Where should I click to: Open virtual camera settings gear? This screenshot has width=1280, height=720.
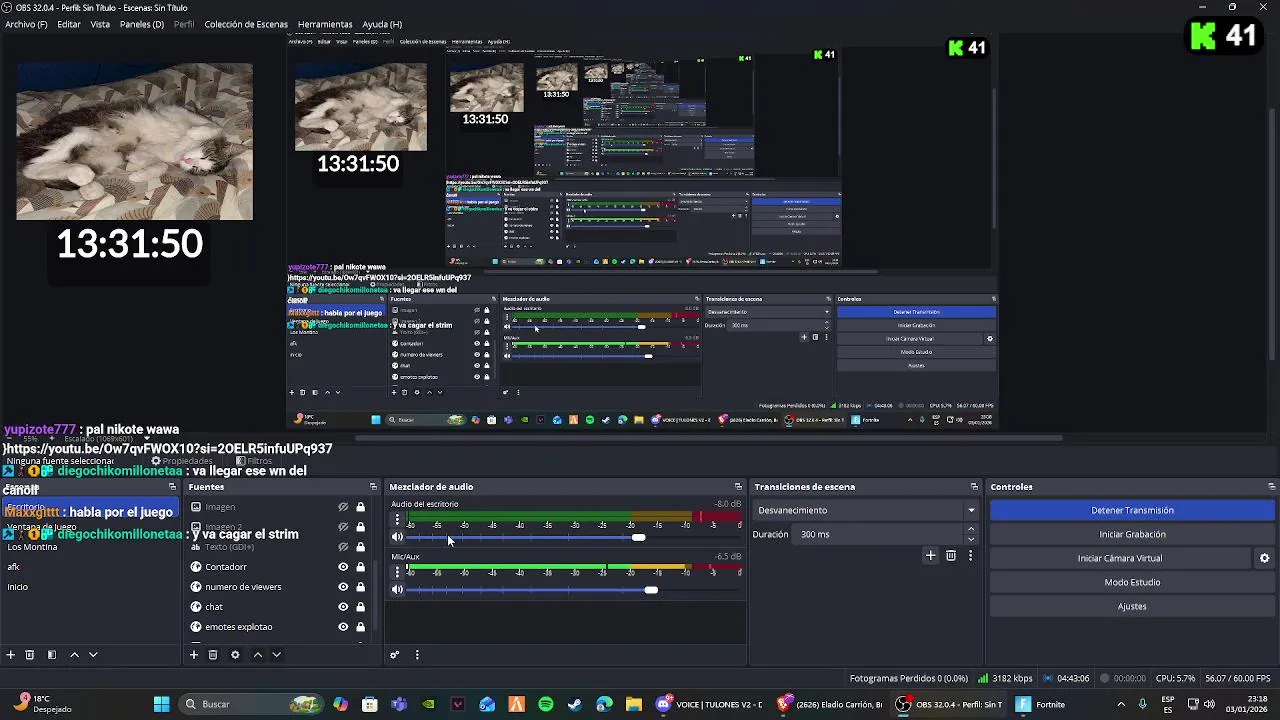coord(1264,558)
